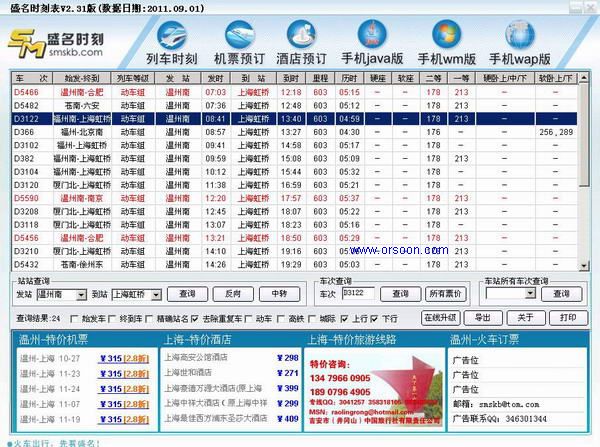
Task: Sort by 发时 column header
Action: click(x=215, y=78)
